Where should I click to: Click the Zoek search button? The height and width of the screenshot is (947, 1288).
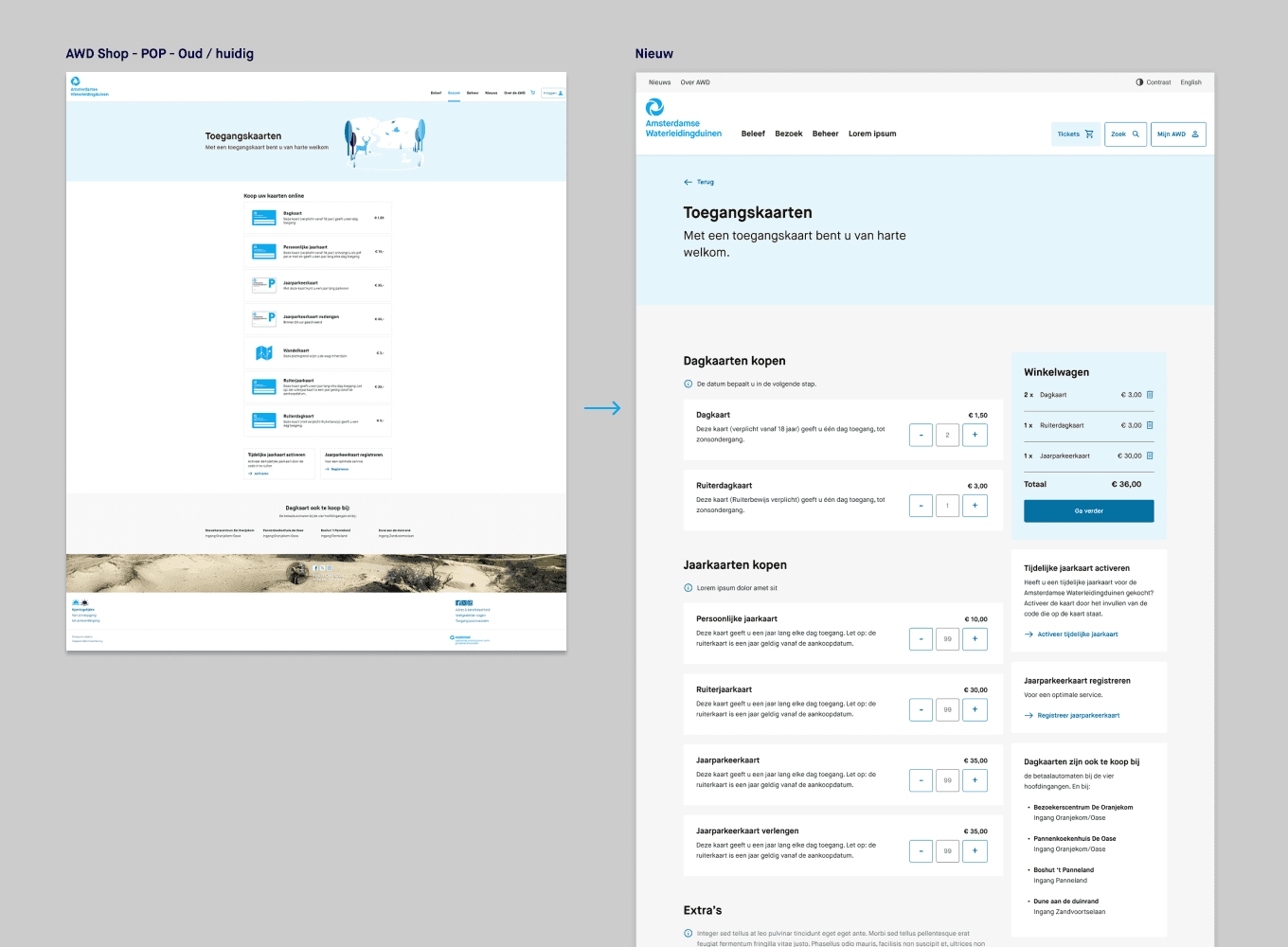coord(1125,134)
